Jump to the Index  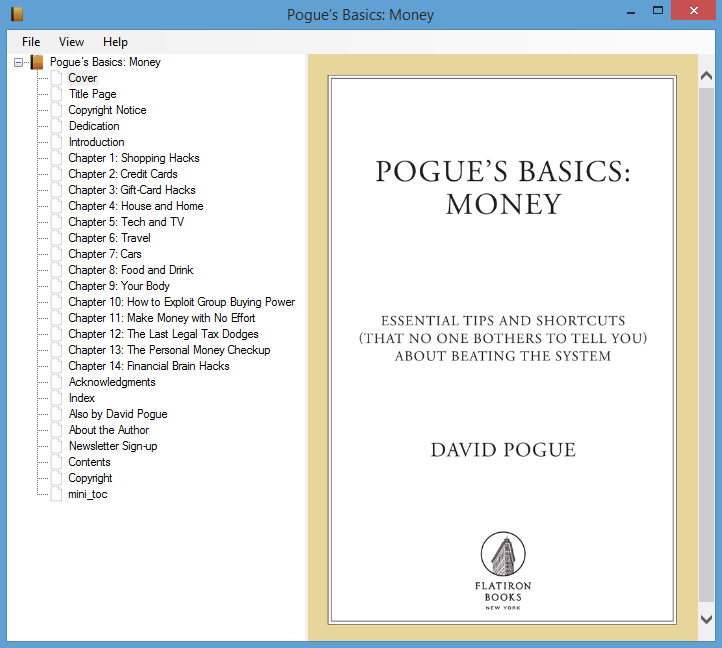click(82, 398)
